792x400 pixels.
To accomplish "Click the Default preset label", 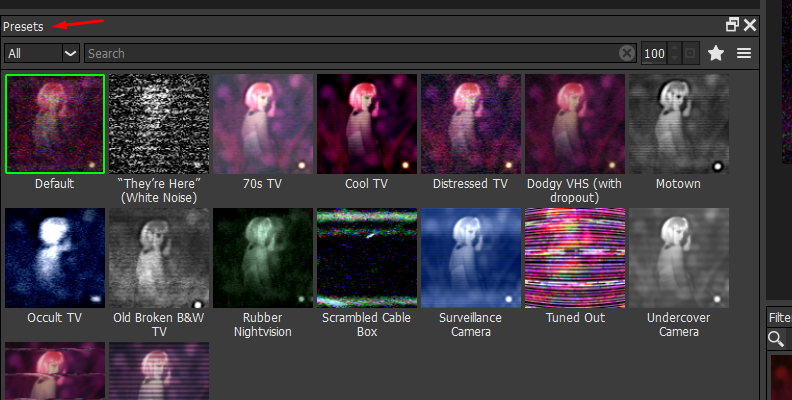I will [55, 183].
